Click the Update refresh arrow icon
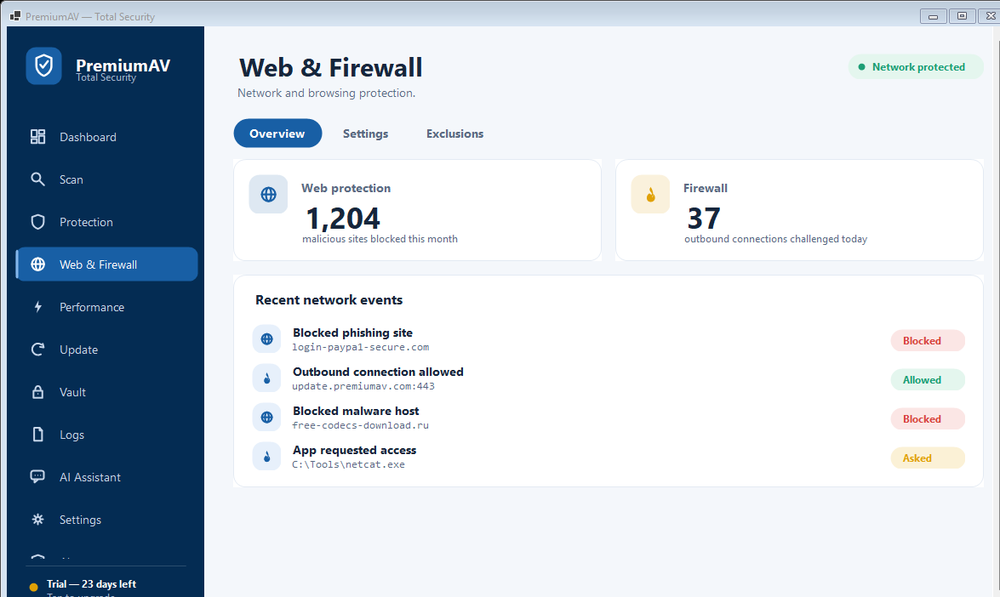 pos(38,350)
